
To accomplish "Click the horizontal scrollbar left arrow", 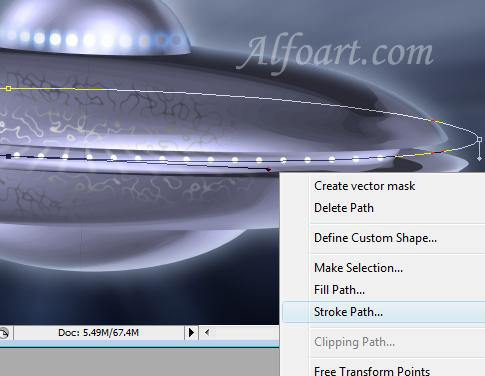I will tap(207, 332).
